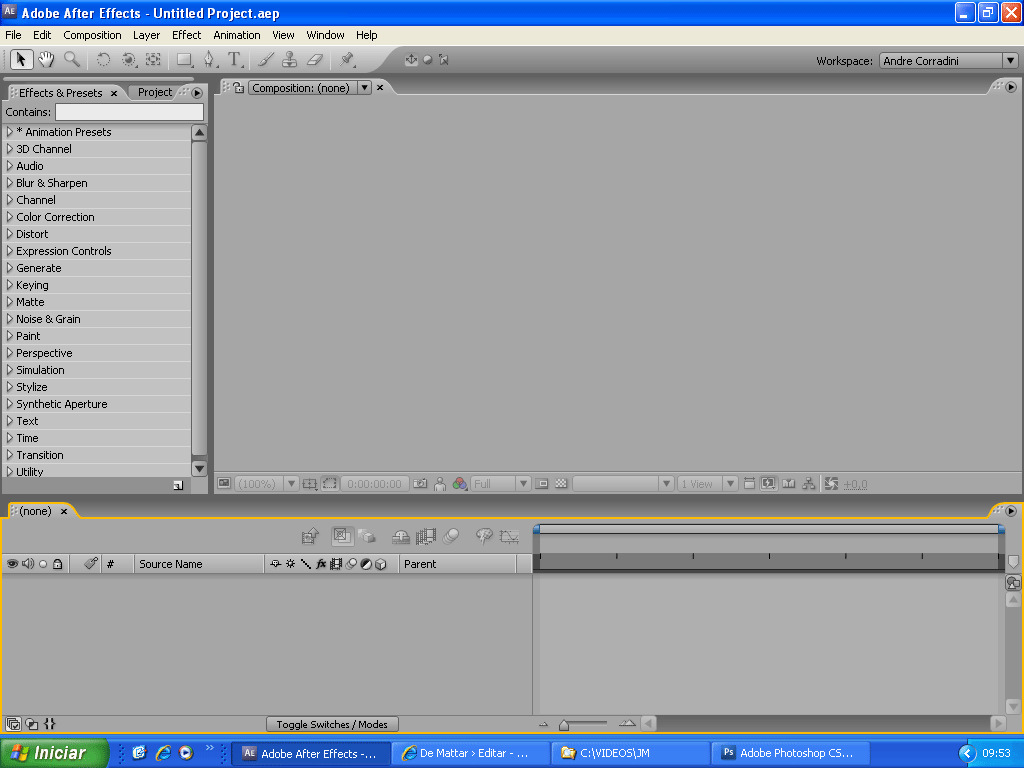Image resolution: width=1024 pixels, height=768 pixels.
Task: Click the create new preset icon in Effects panel
Action: coord(178,485)
